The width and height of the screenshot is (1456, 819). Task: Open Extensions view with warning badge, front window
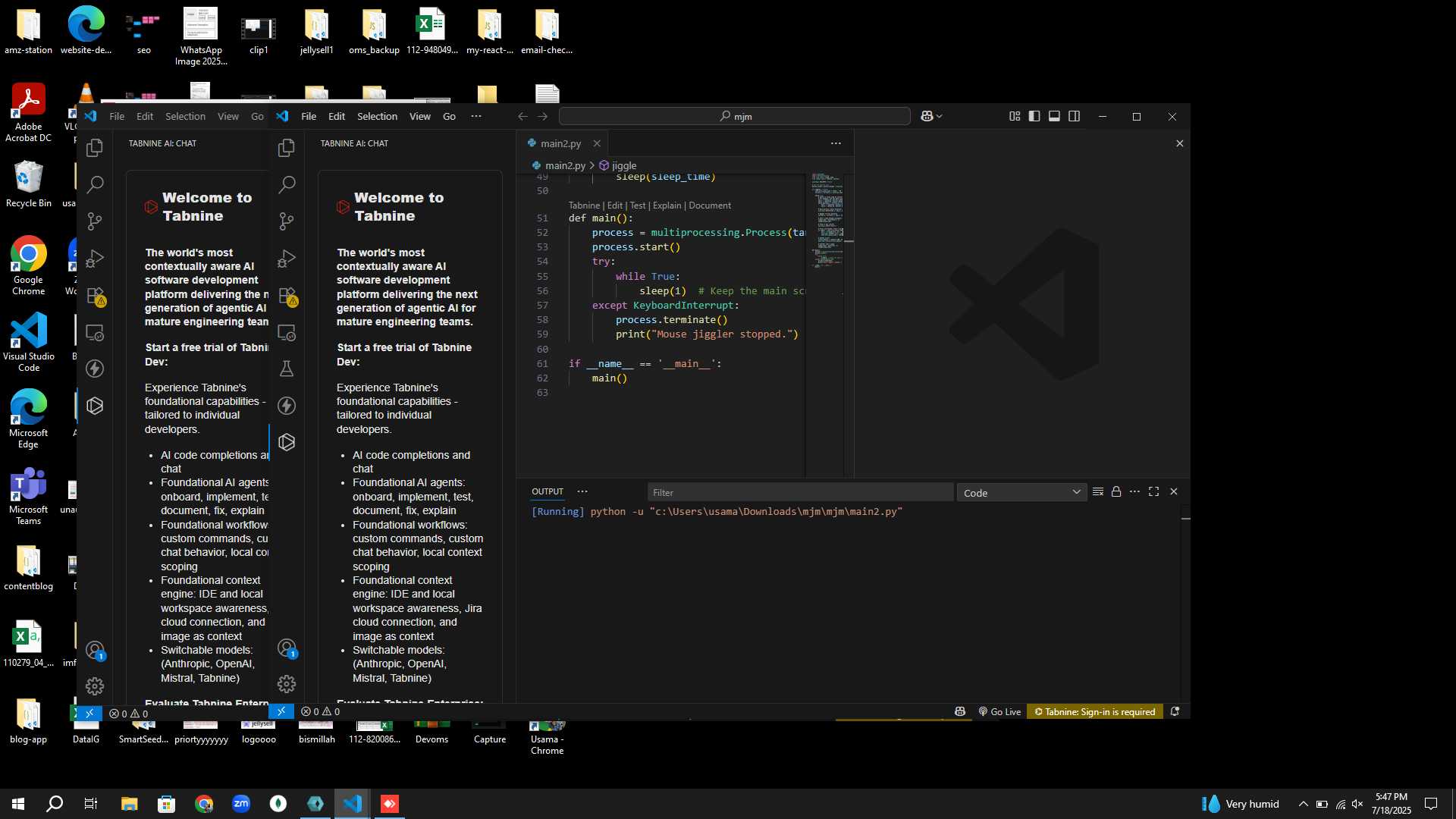click(287, 296)
